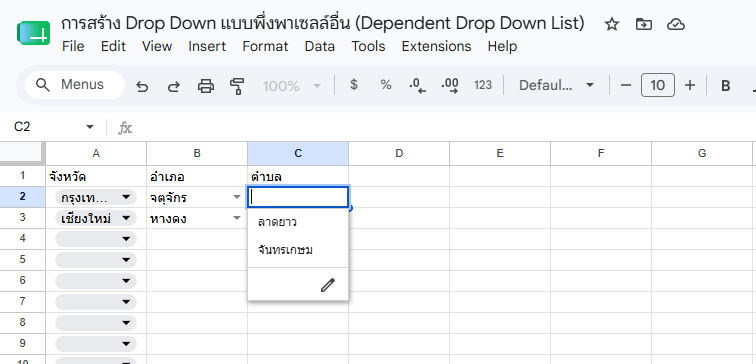This screenshot has height=364, width=756.
Task: Select column C header
Action: tap(298, 153)
